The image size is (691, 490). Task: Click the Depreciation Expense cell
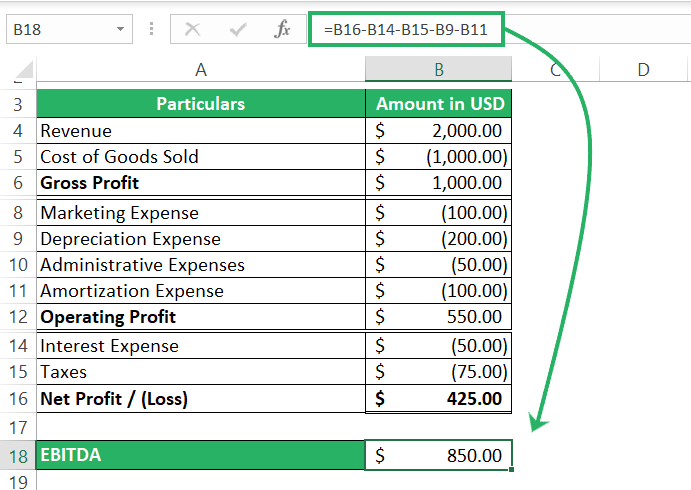tap(200, 239)
